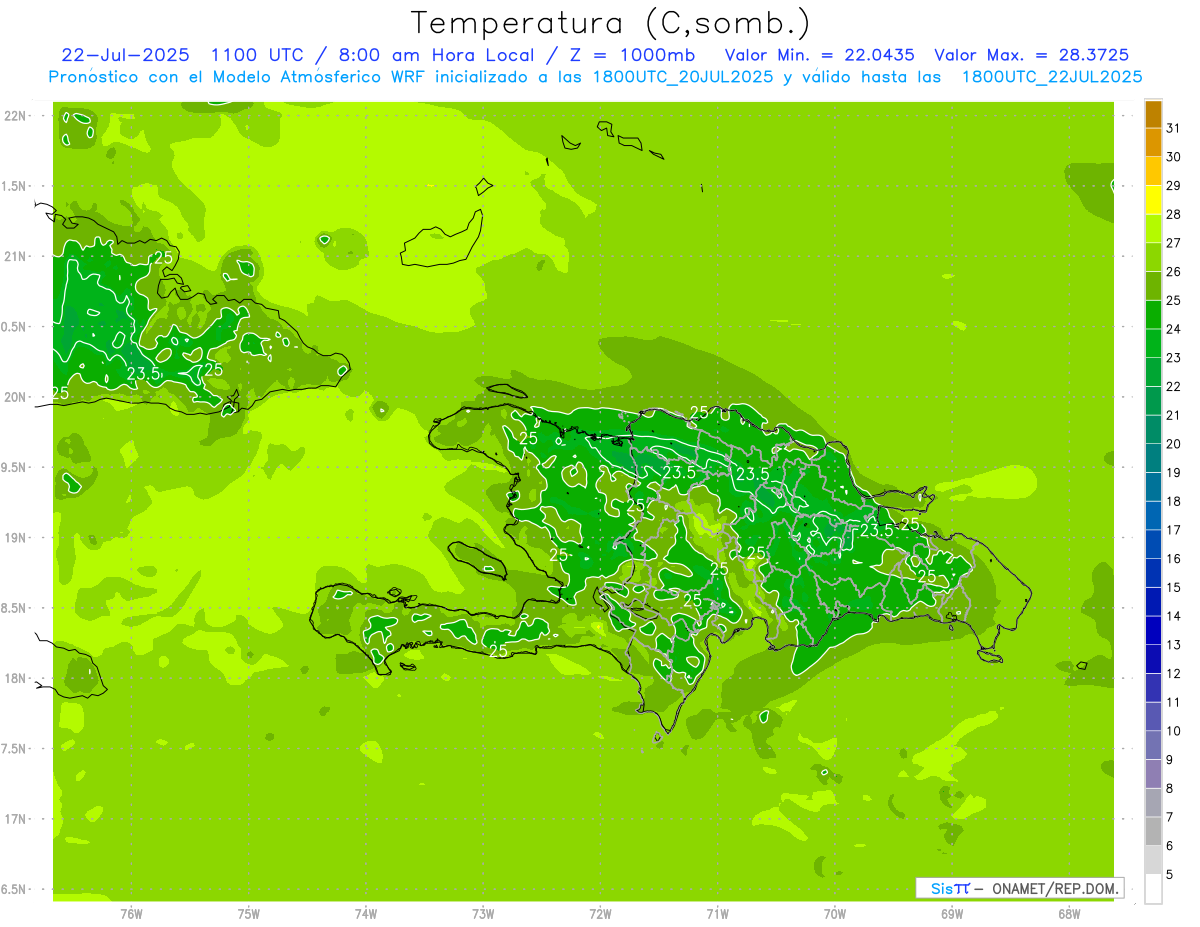Click the legend value 13

1173,645
